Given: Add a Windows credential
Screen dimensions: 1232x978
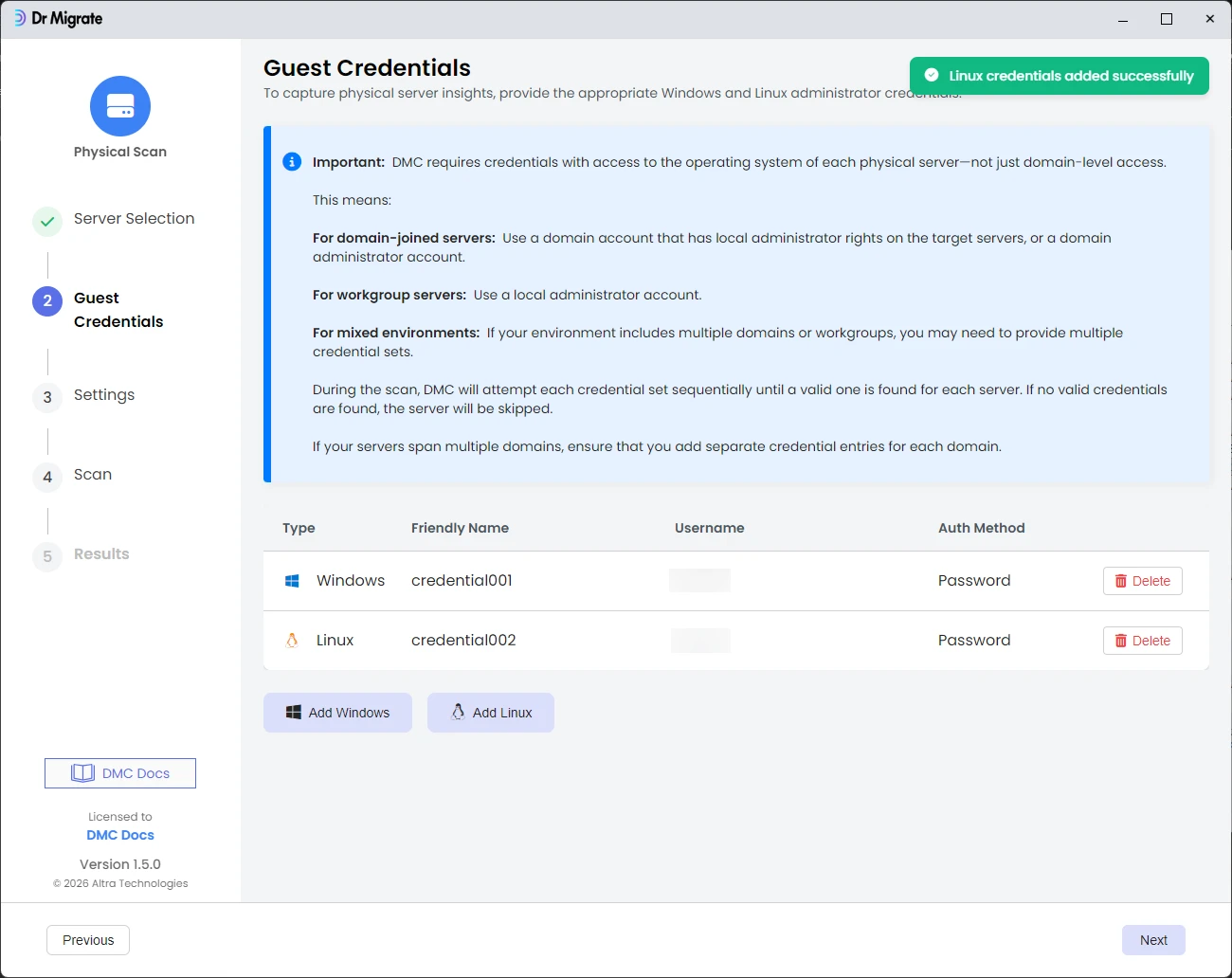Looking at the screenshot, I should pos(337,713).
